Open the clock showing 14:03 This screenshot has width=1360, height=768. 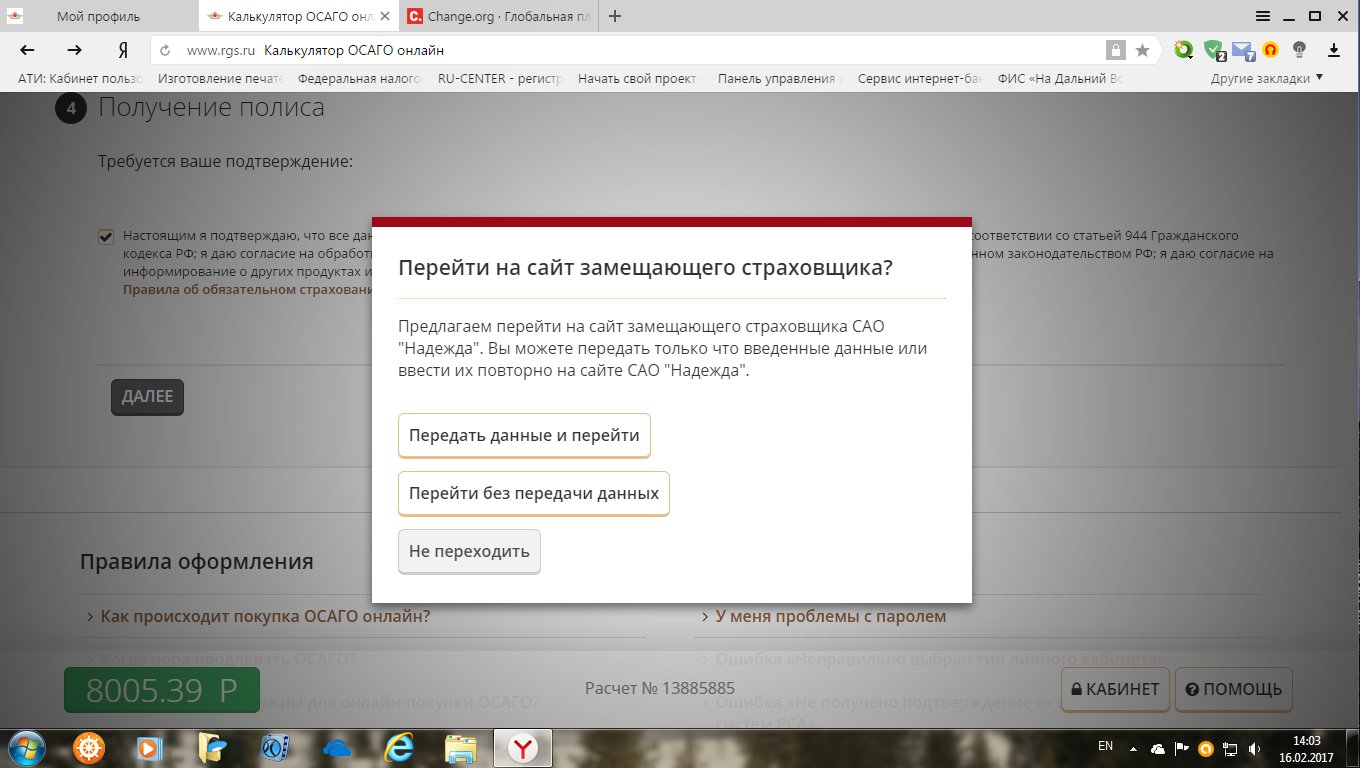coord(1306,748)
